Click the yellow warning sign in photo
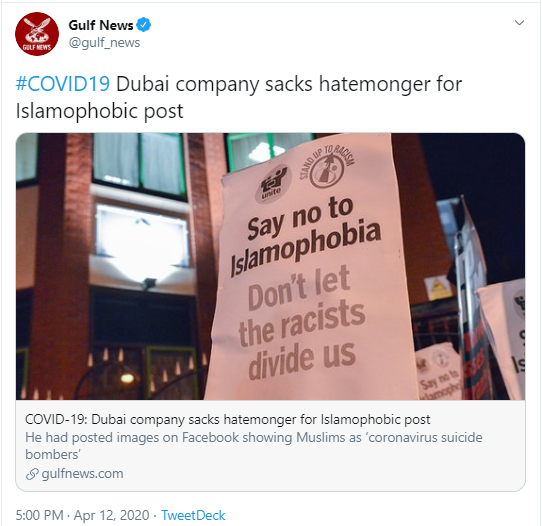542x526 pixels. coord(437,288)
